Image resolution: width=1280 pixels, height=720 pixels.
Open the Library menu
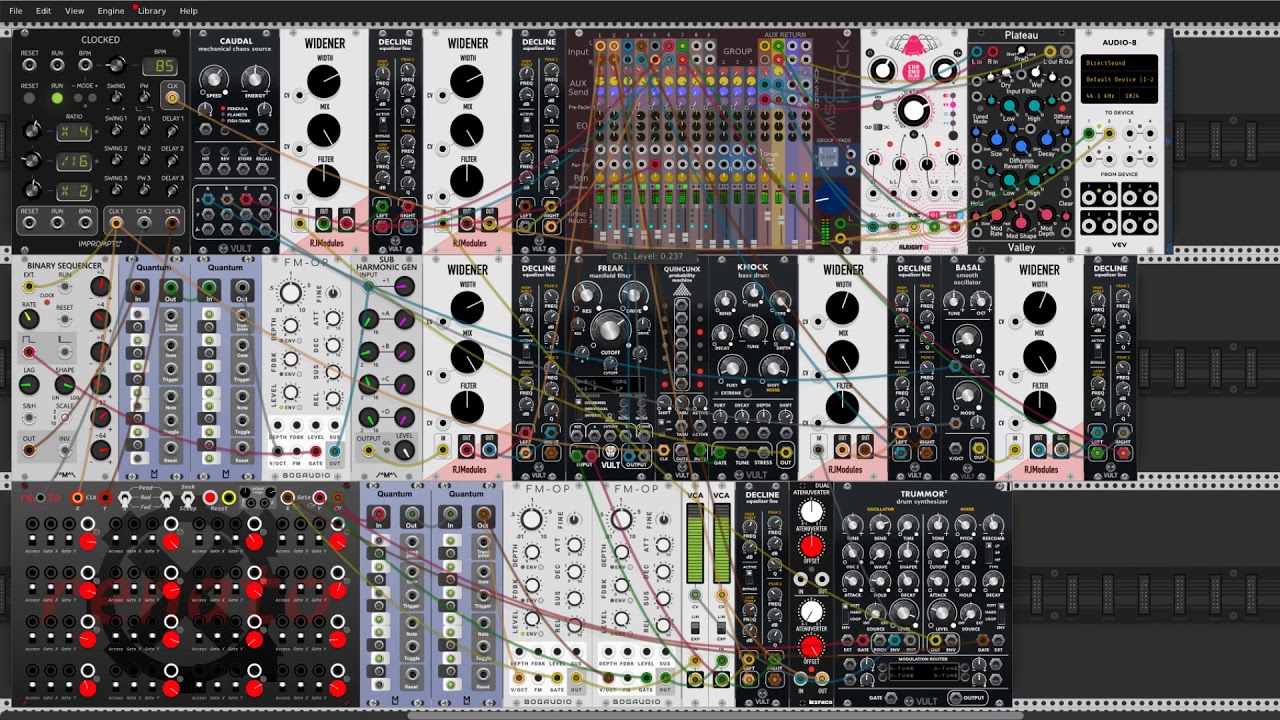click(x=152, y=11)
